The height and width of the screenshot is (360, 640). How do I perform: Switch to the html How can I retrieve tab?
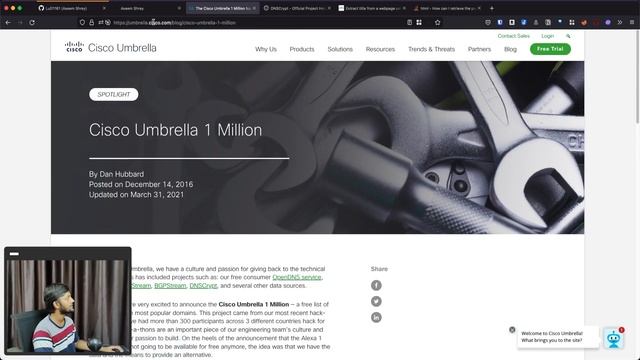pos(447,8)
